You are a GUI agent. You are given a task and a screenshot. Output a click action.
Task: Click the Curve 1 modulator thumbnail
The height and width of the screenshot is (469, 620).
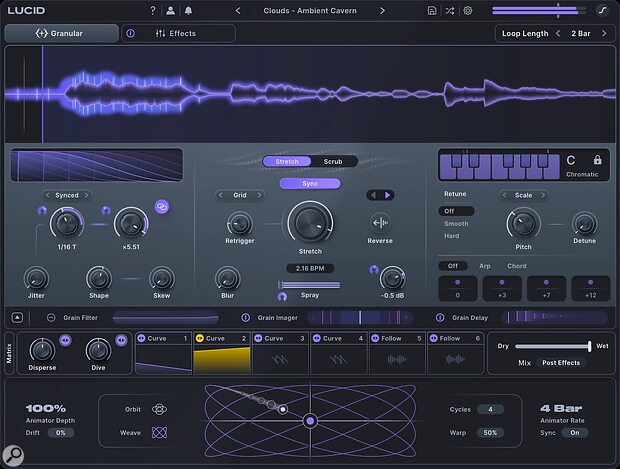163,359
